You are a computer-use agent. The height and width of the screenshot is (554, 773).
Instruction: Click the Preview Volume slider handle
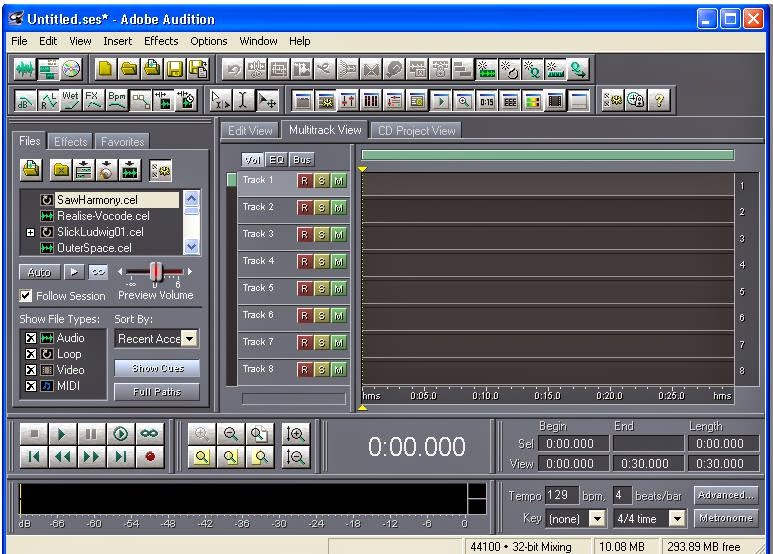[156, 272]
